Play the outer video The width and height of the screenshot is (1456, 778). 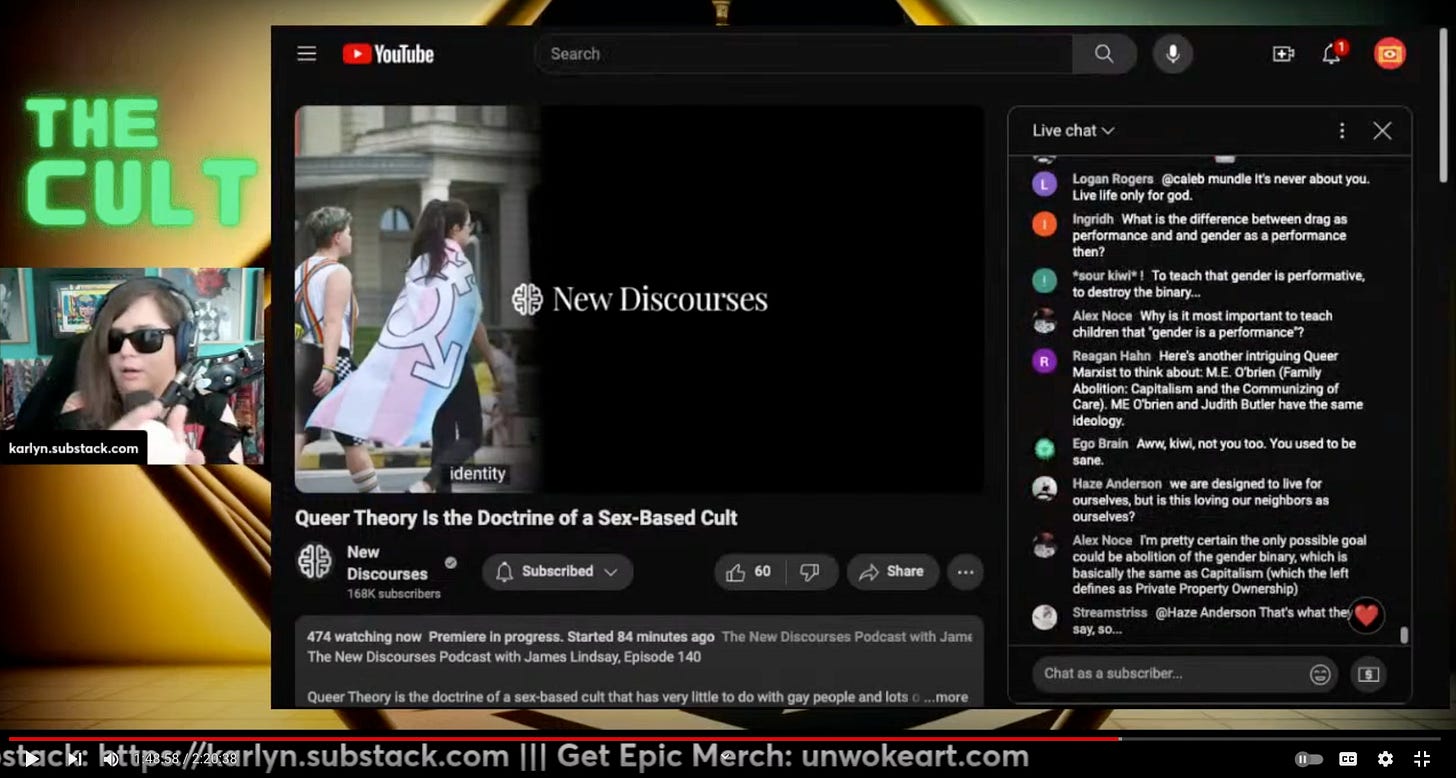[x=30, y=759]
